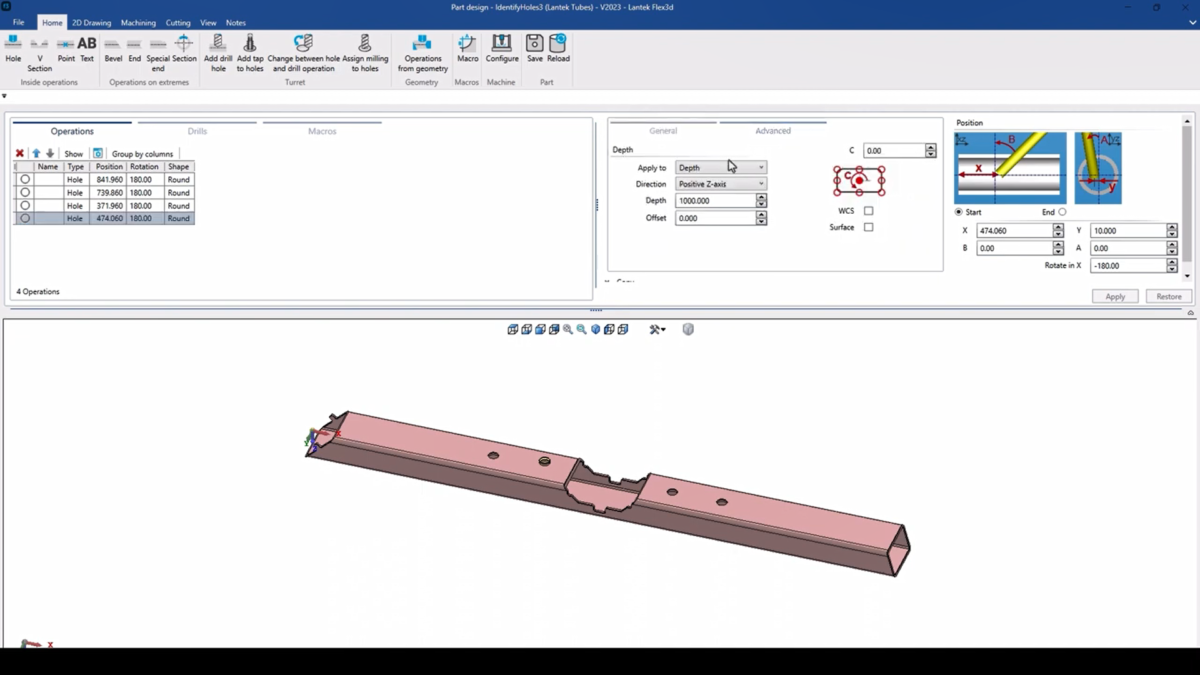Image resolution: width=1200 pixels, height=675 pixels.
Task: Click Group by columns
Action: pyautogui.click(x=142, y=154)
